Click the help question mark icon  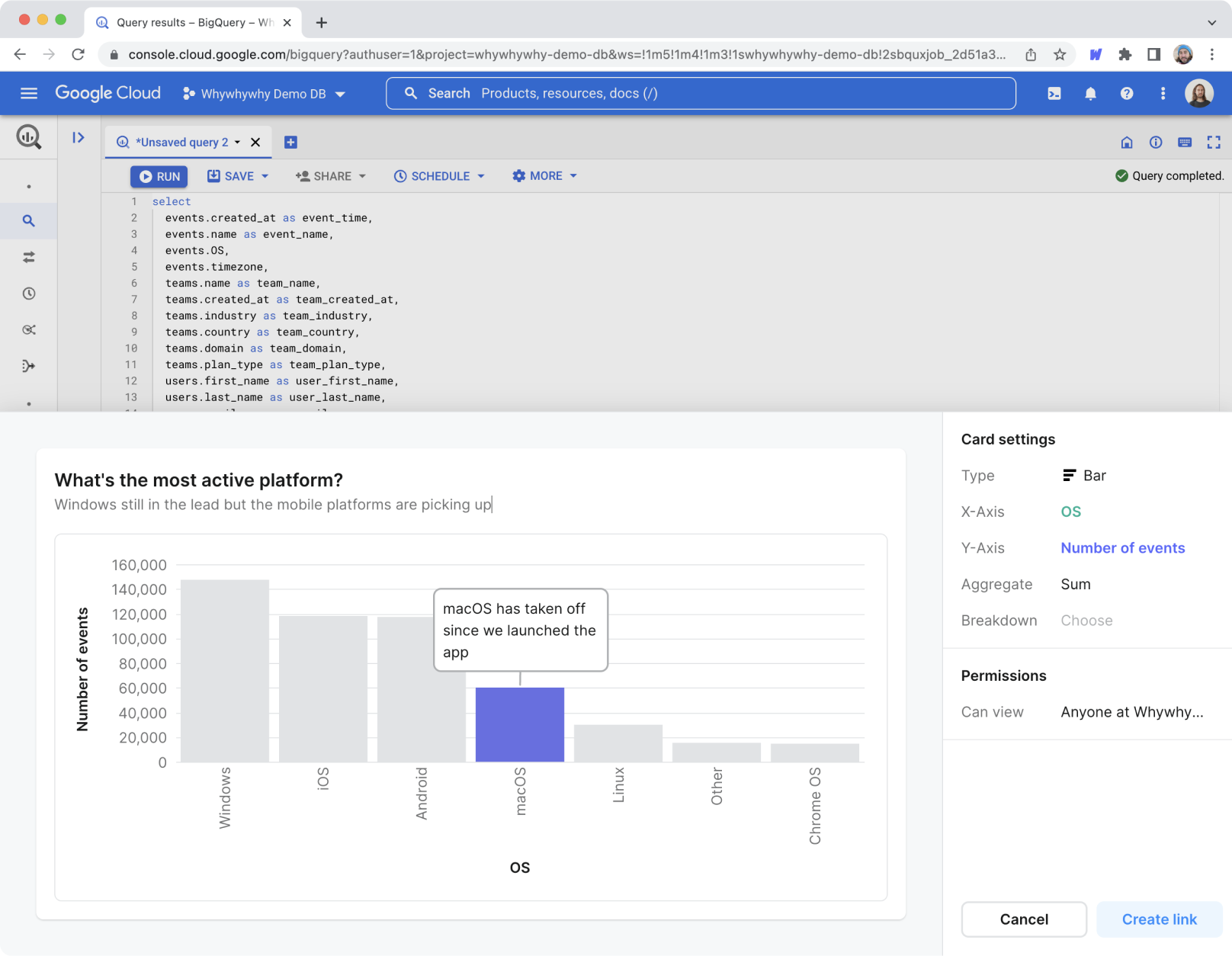tap(1126, 94)
